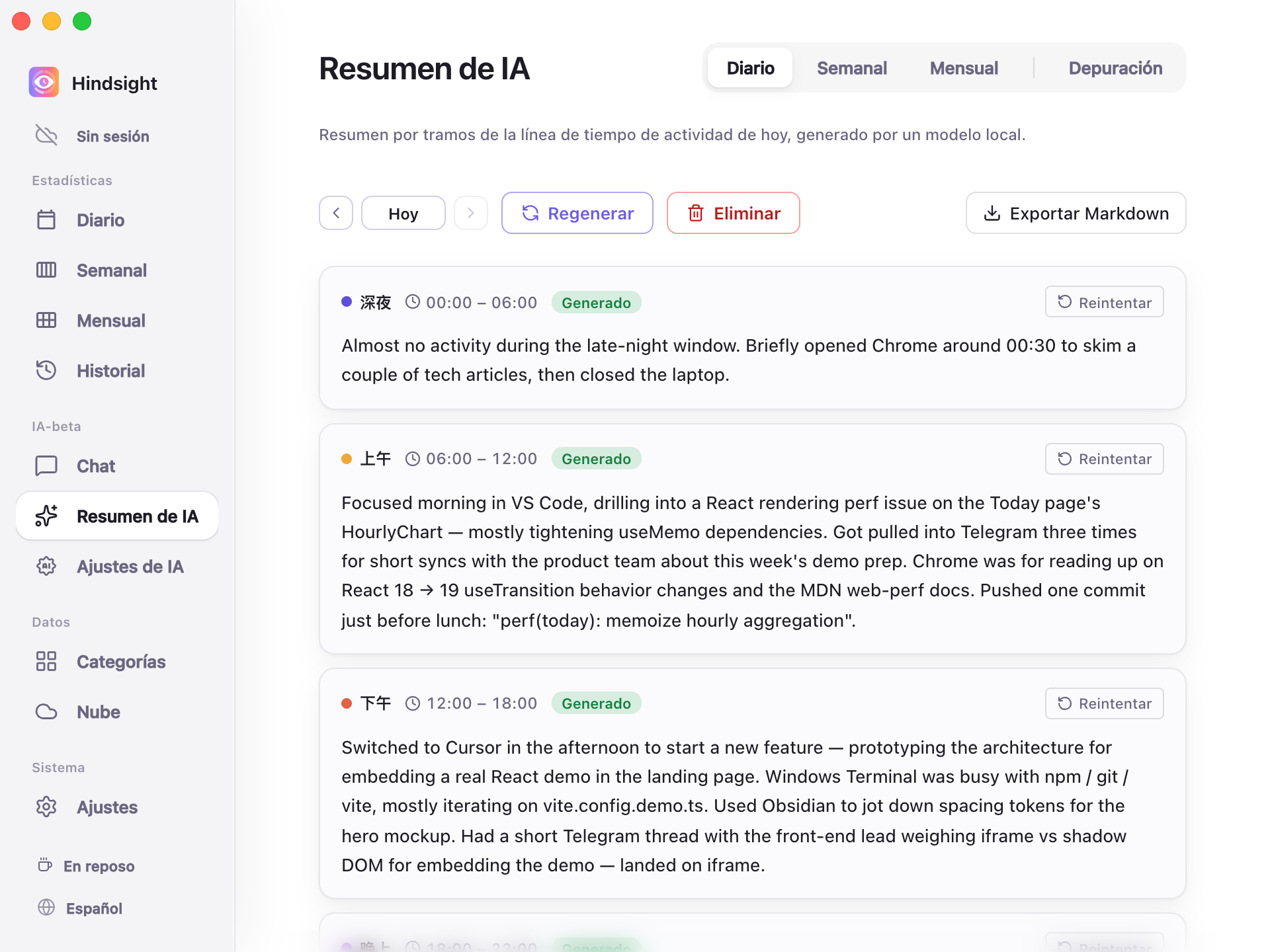Click the Resumen de IA sparkle icon

pos(46,516)
